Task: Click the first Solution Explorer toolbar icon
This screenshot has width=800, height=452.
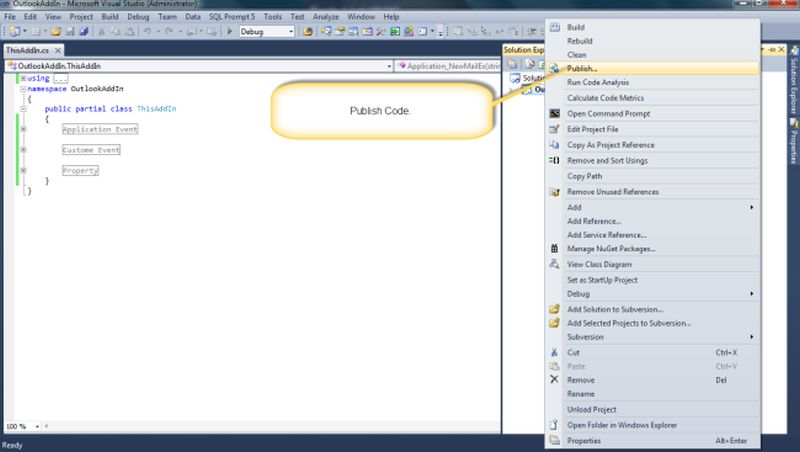Action: point(513,64)
